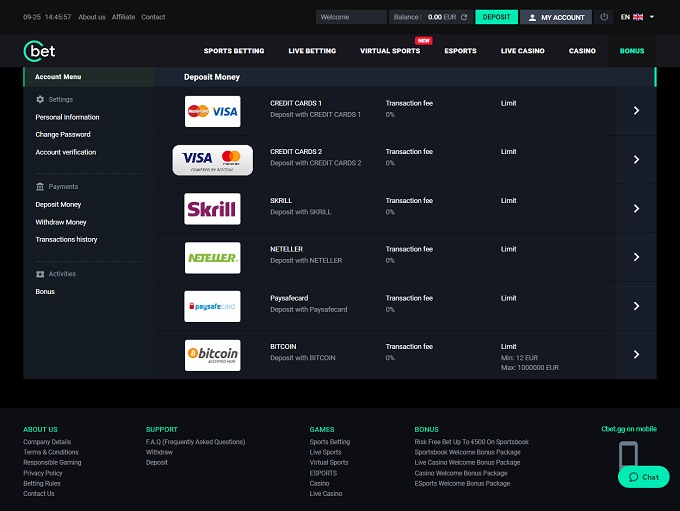Go to LIVE BETTING

coord(312,51)
